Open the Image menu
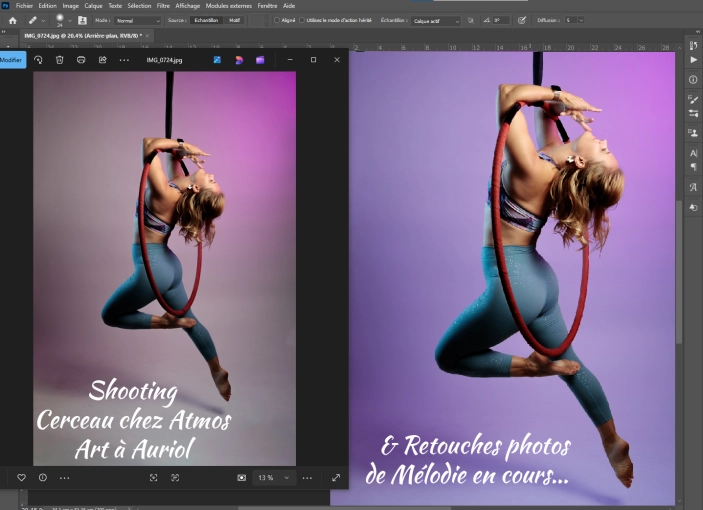The width and height of the screenshot is (703, 510). (70, 6)
